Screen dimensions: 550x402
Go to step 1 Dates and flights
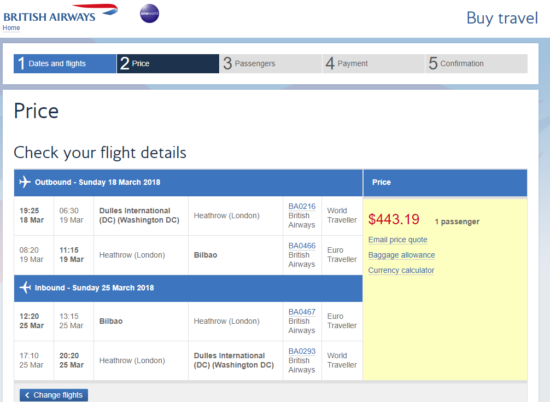tap(65, 63)
